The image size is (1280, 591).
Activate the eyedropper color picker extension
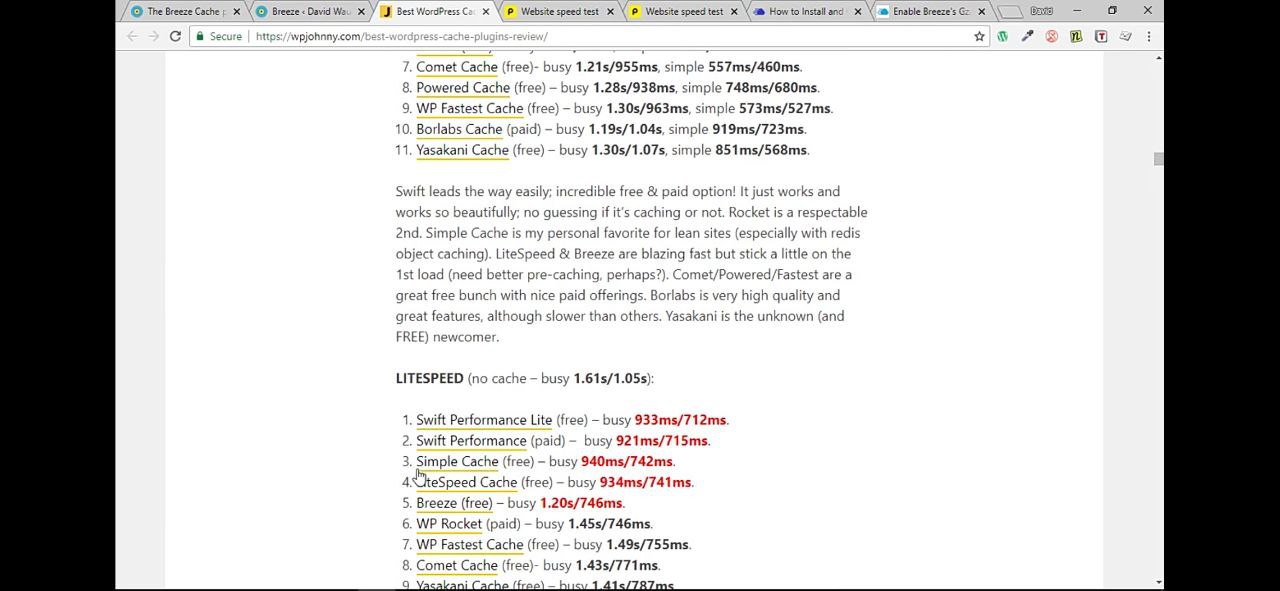1027,36
